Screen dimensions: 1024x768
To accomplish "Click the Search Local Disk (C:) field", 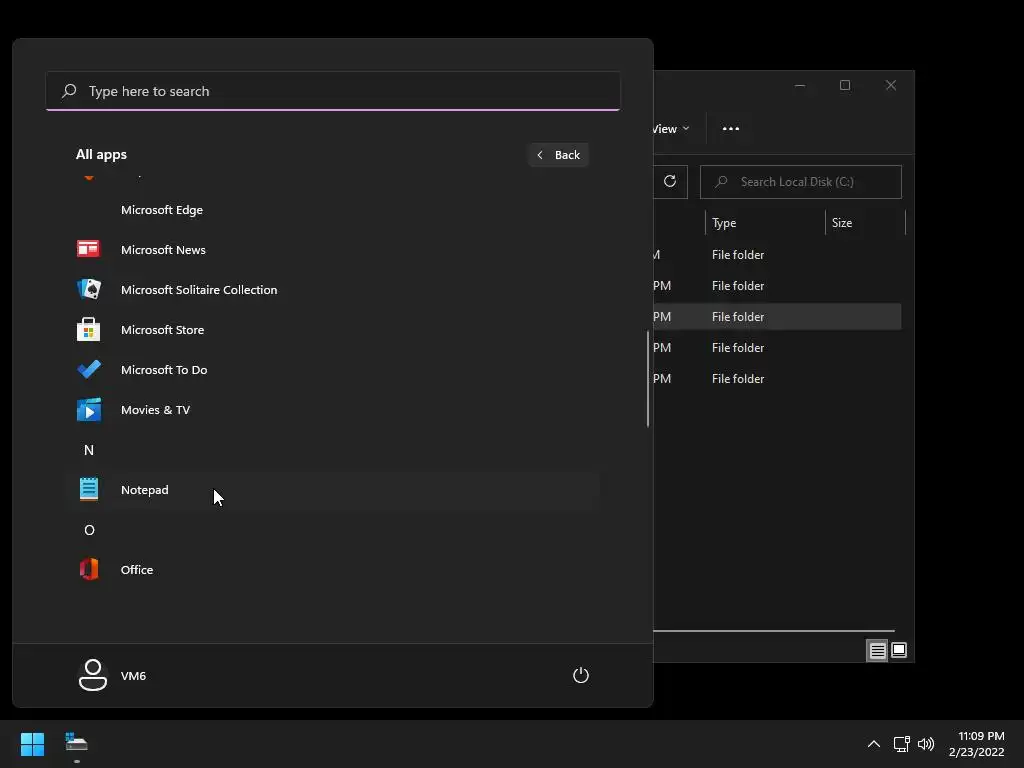I will point(801,182).
